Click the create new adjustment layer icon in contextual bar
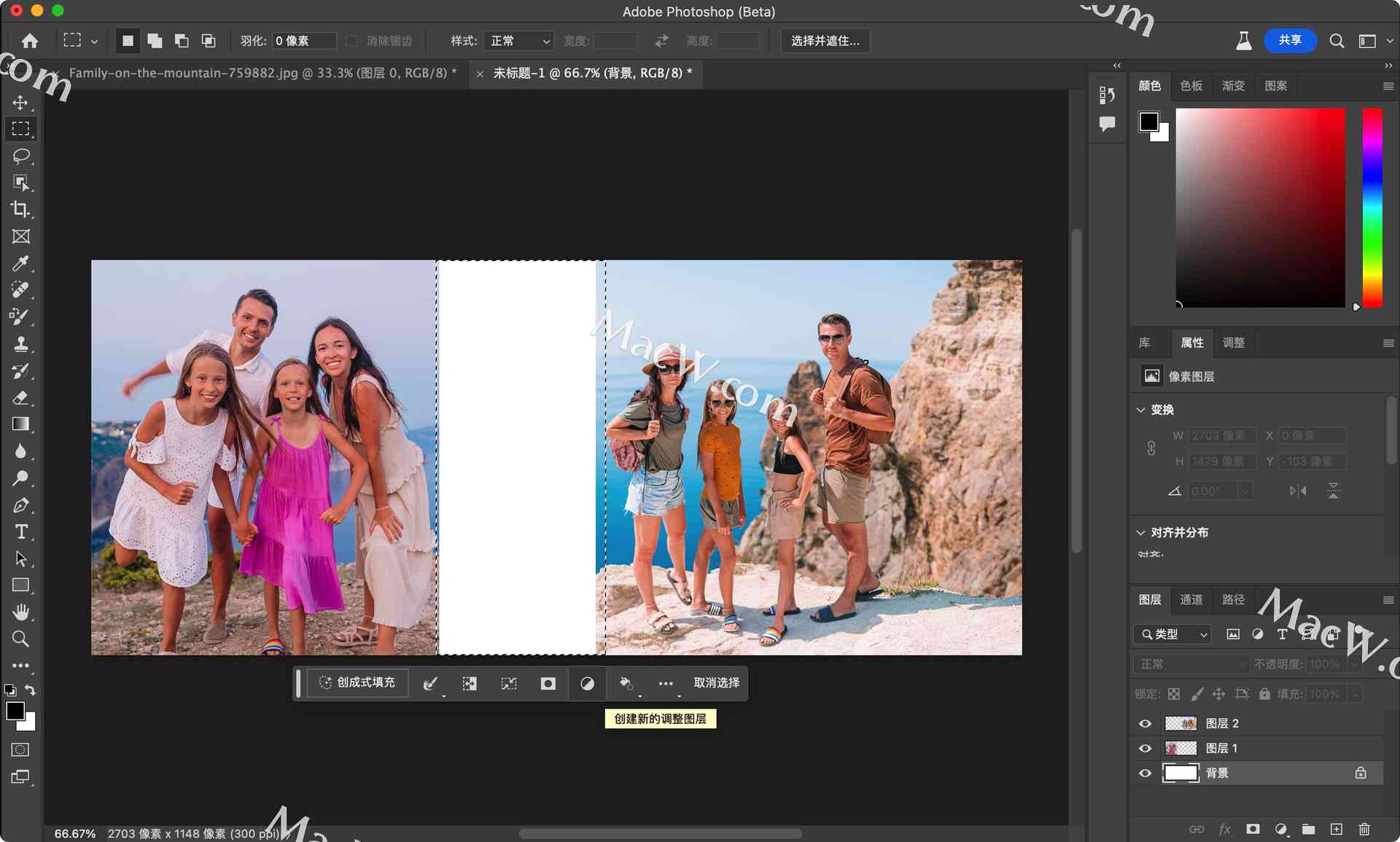The width and height of the screenshot is (1400, 842). (x=587, y=683)
